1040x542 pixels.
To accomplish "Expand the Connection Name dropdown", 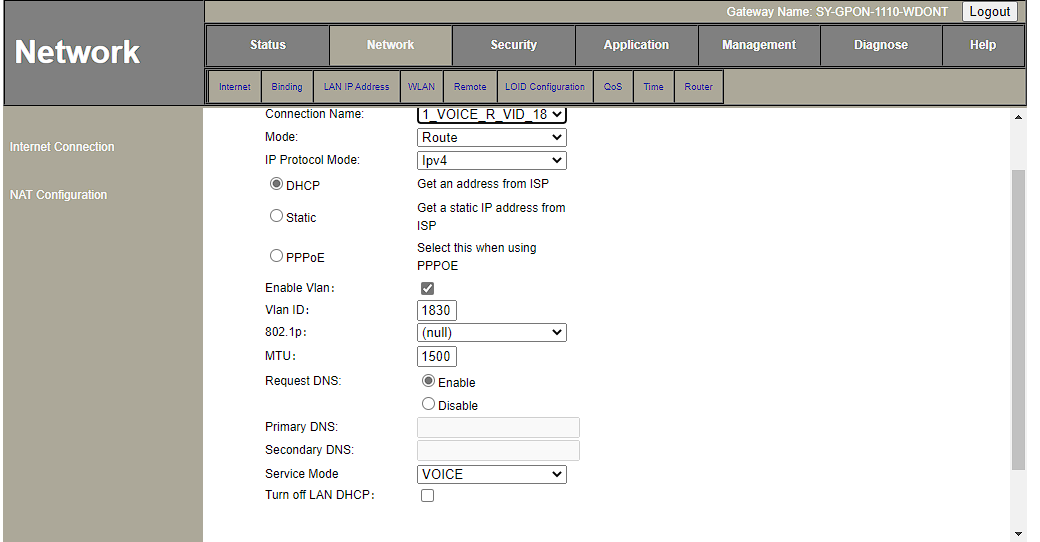I will (491, 115).
